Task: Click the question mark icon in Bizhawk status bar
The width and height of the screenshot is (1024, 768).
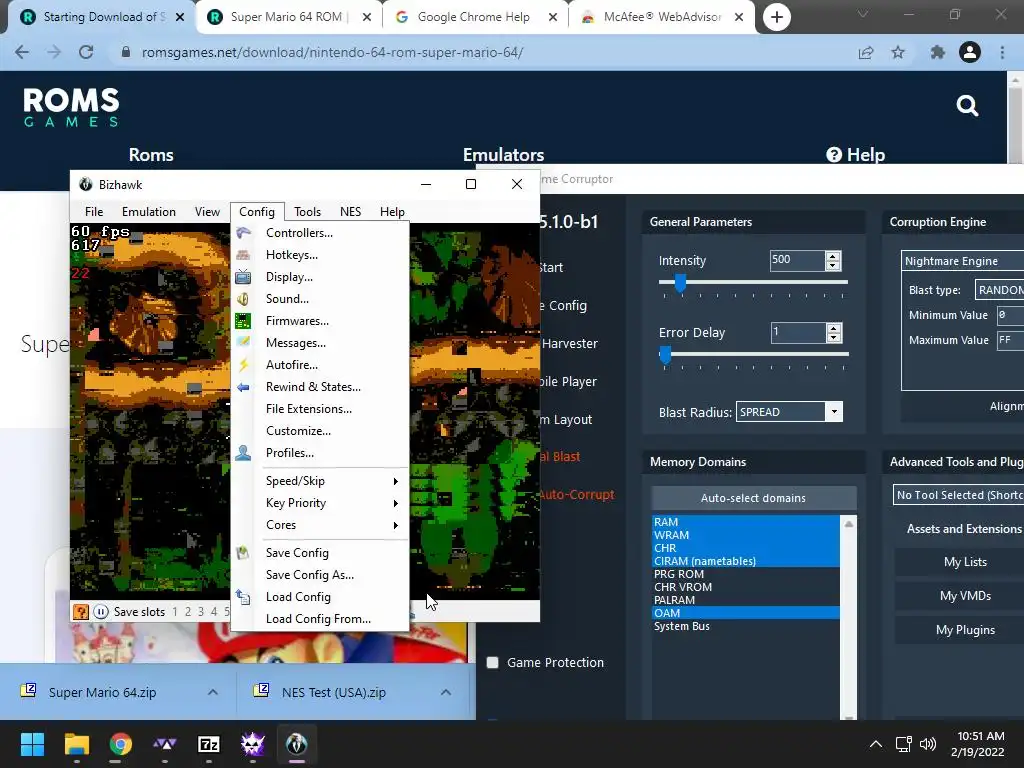Action: click(81, 612)
